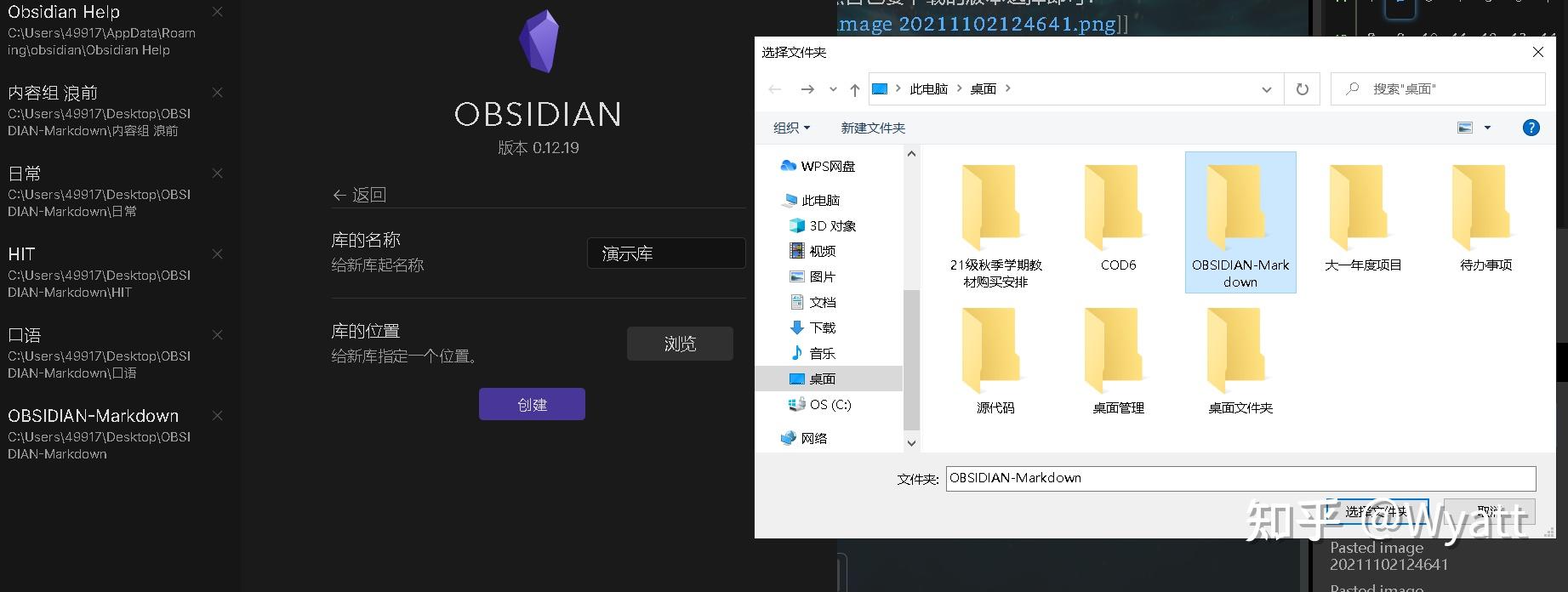The image size is (1568, 592).
Task: Remove 内容组 浪前 vault from list
Action: 218,93
